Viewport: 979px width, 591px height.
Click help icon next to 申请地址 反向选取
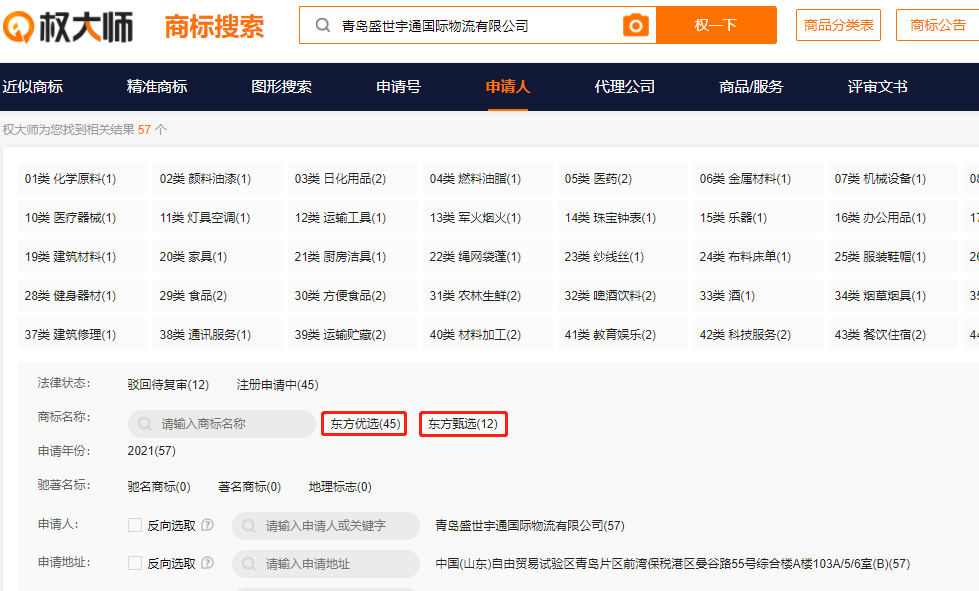207,563
